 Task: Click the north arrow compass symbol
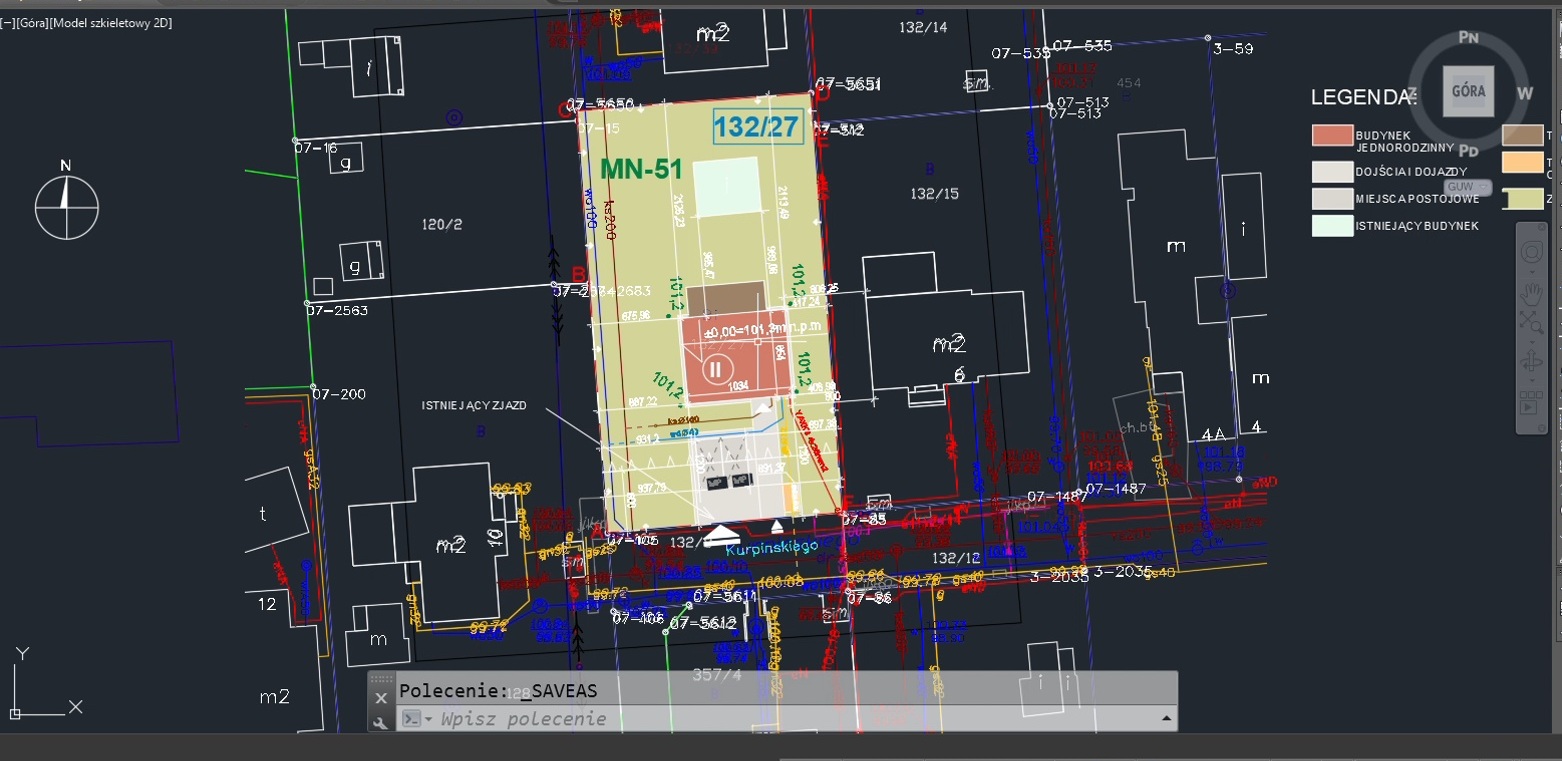coord(66,205)
